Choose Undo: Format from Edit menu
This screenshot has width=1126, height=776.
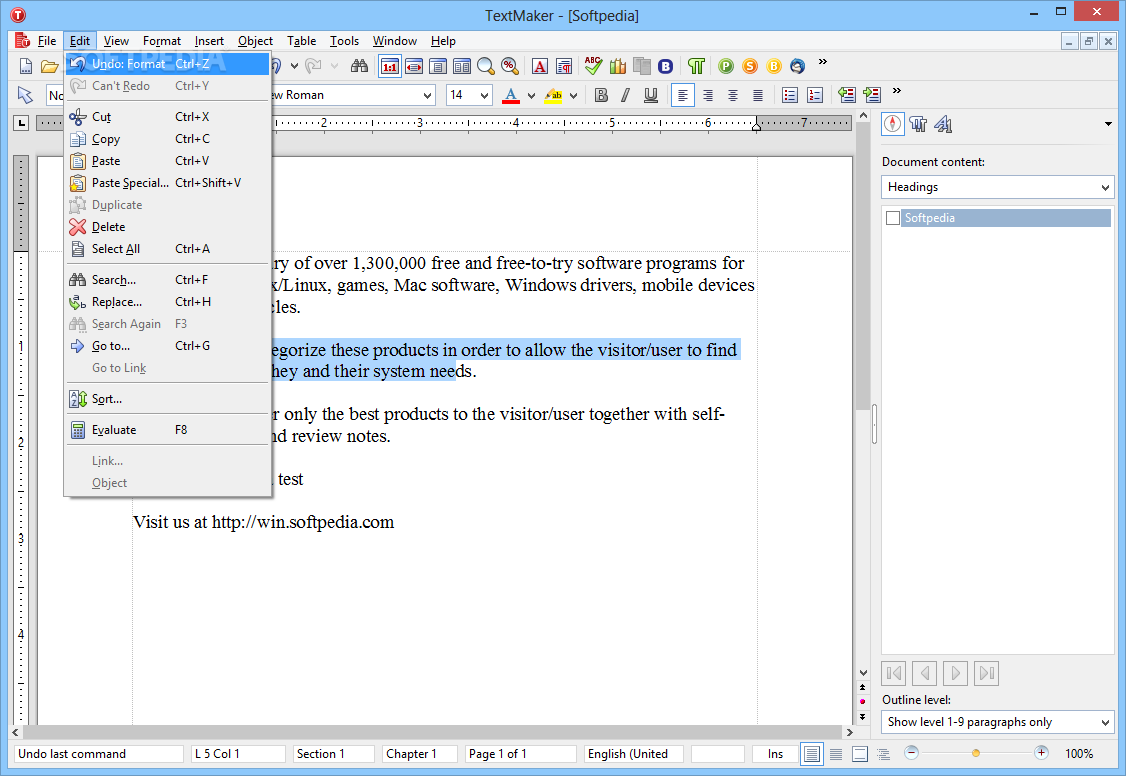click(x=167, y=64)
